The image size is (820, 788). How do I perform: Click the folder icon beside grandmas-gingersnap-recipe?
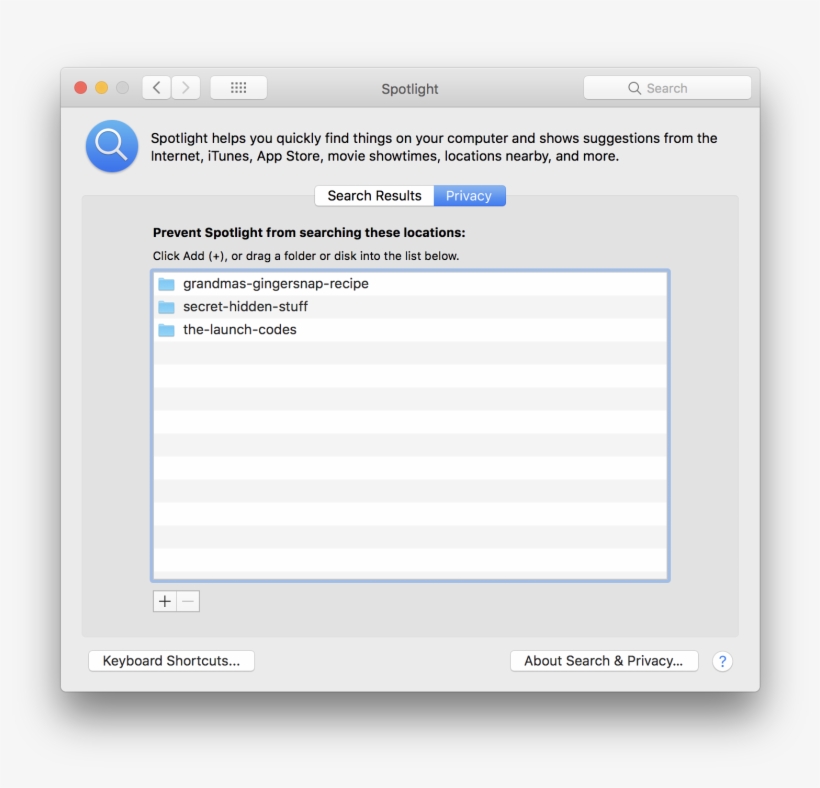[166, 283]
